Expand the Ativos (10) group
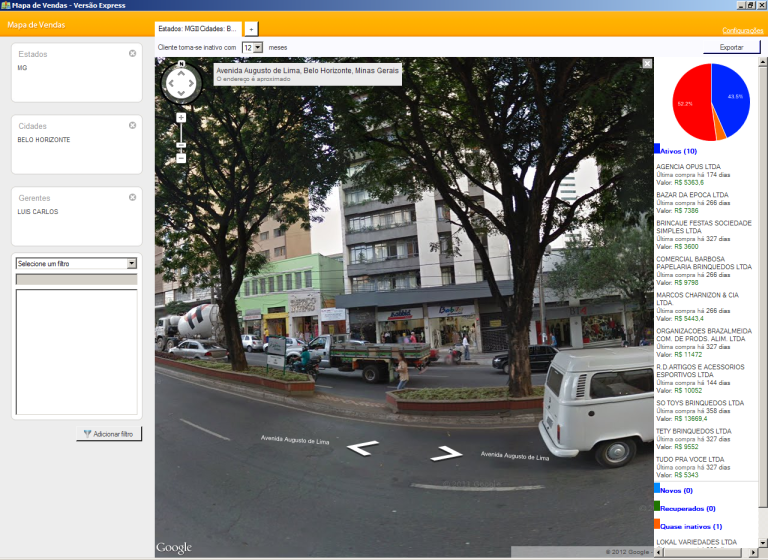The height and width of the screenshot is (560, 768). (x=678, y=151)
